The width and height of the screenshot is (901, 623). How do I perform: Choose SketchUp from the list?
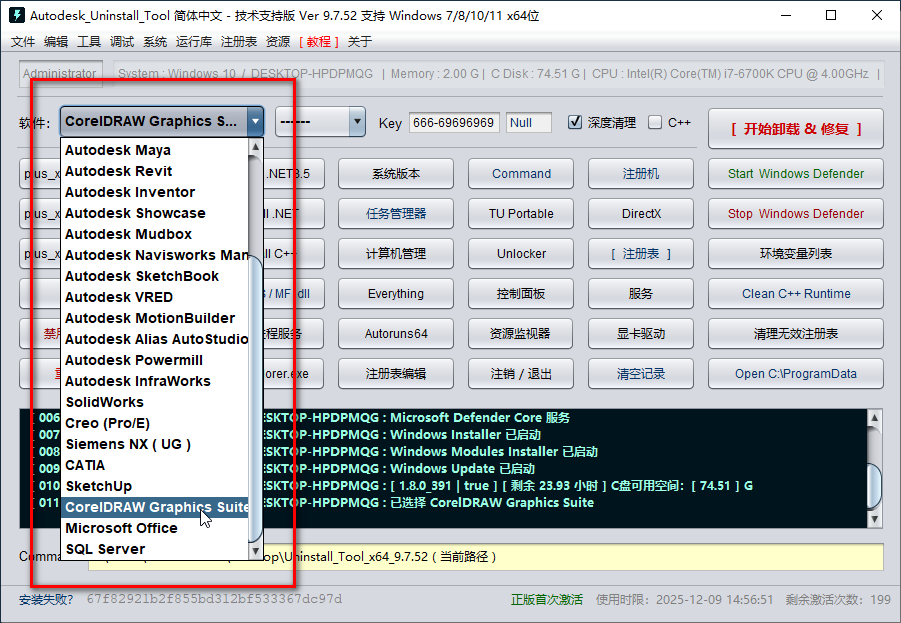tap(155, 486)
